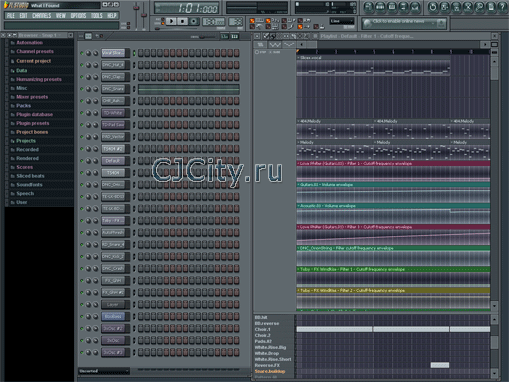Screen dimensions: 509x382
Task: Click the download arrow icon beside news bar
Action: [x=441, y=23]
